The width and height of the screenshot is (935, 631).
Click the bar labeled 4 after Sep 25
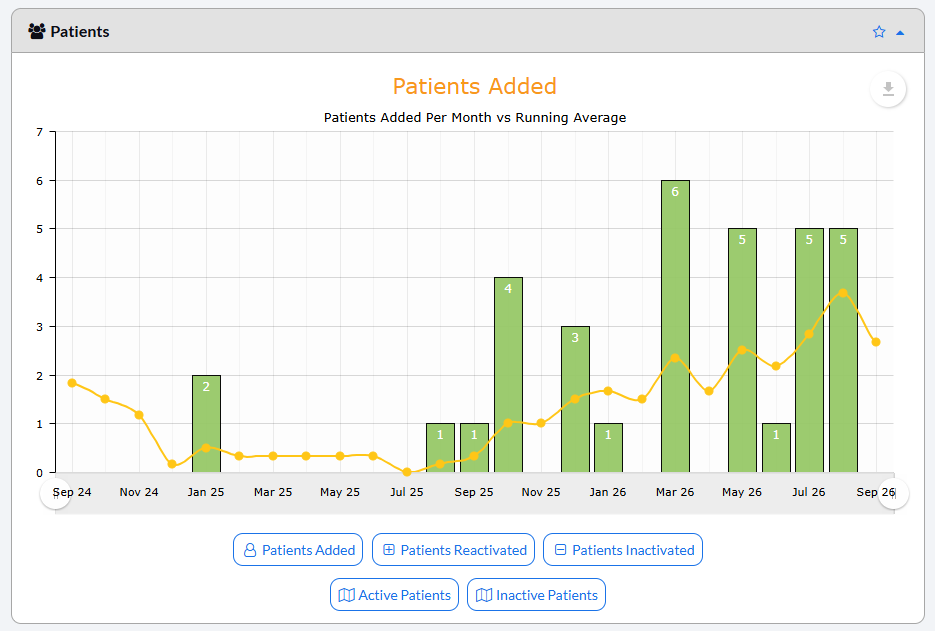point(508,375)
